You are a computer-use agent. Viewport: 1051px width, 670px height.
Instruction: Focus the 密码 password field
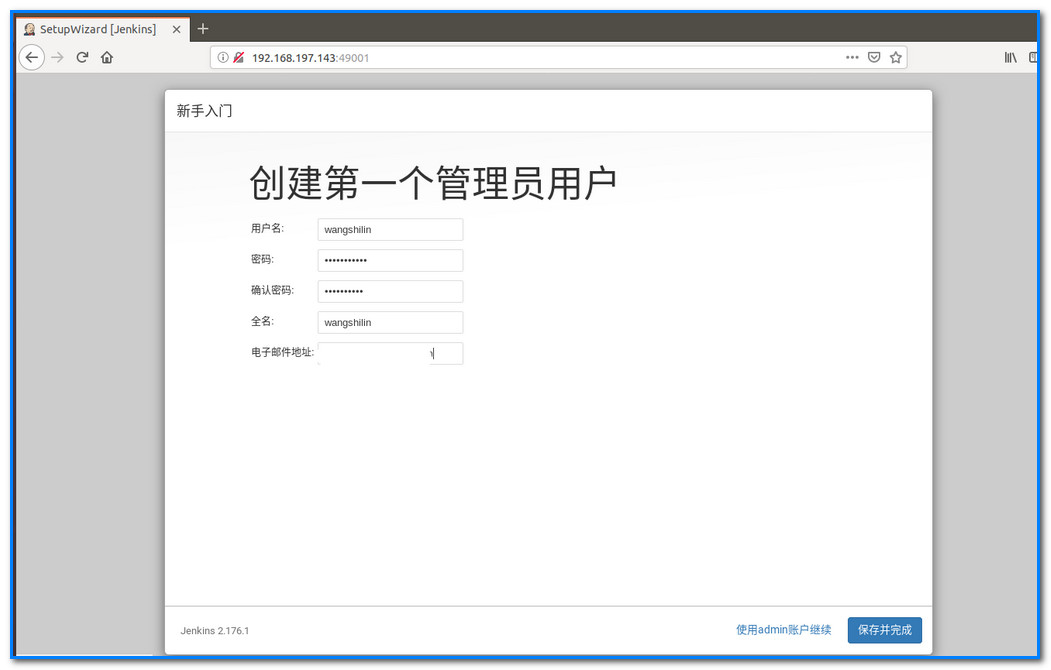click(x=390, y=260)
